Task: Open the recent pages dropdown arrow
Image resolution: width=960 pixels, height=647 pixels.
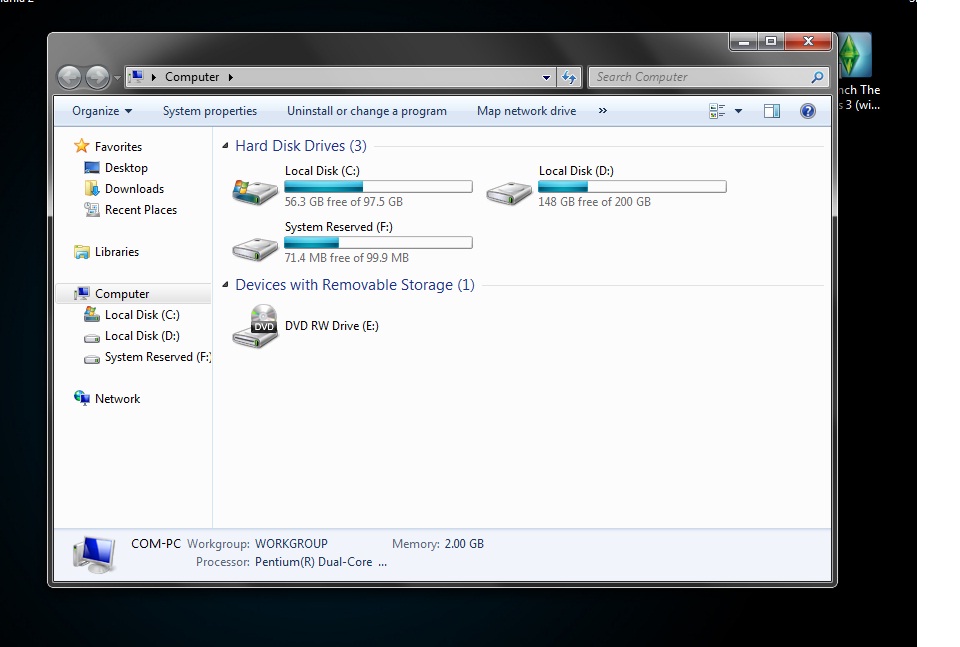Action: (117, 78)
